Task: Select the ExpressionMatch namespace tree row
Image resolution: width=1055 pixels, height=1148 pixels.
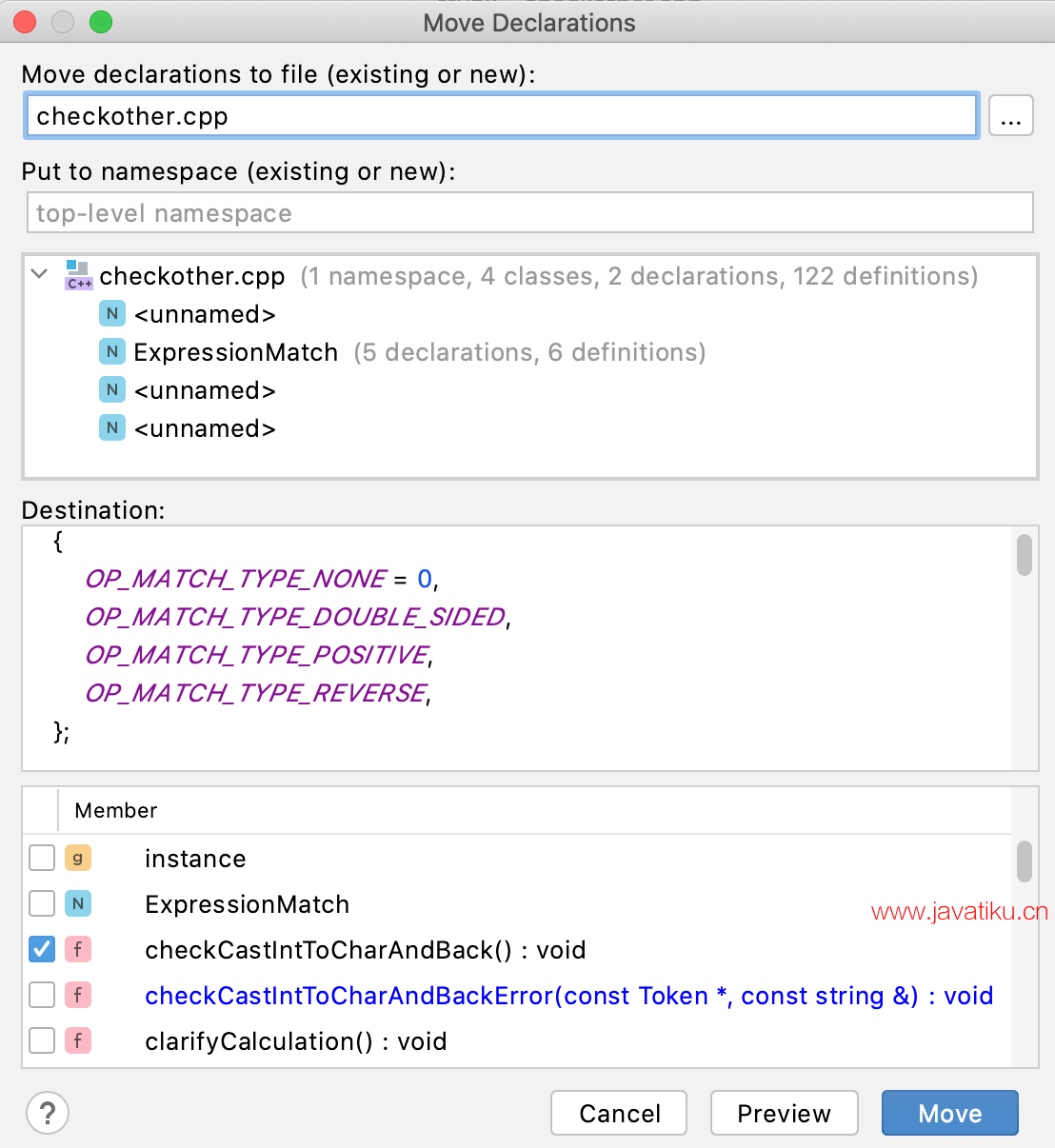Action: pos(530,352)
